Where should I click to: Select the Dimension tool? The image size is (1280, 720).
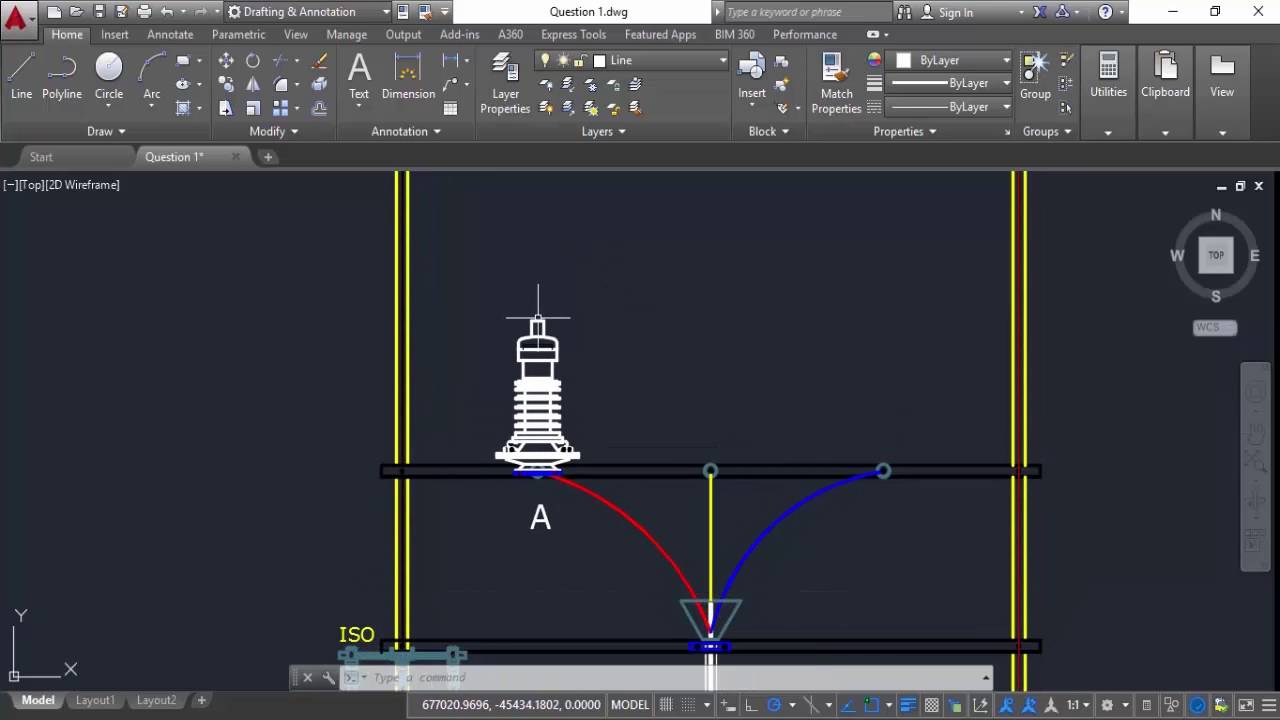click(x=408, y=76)
